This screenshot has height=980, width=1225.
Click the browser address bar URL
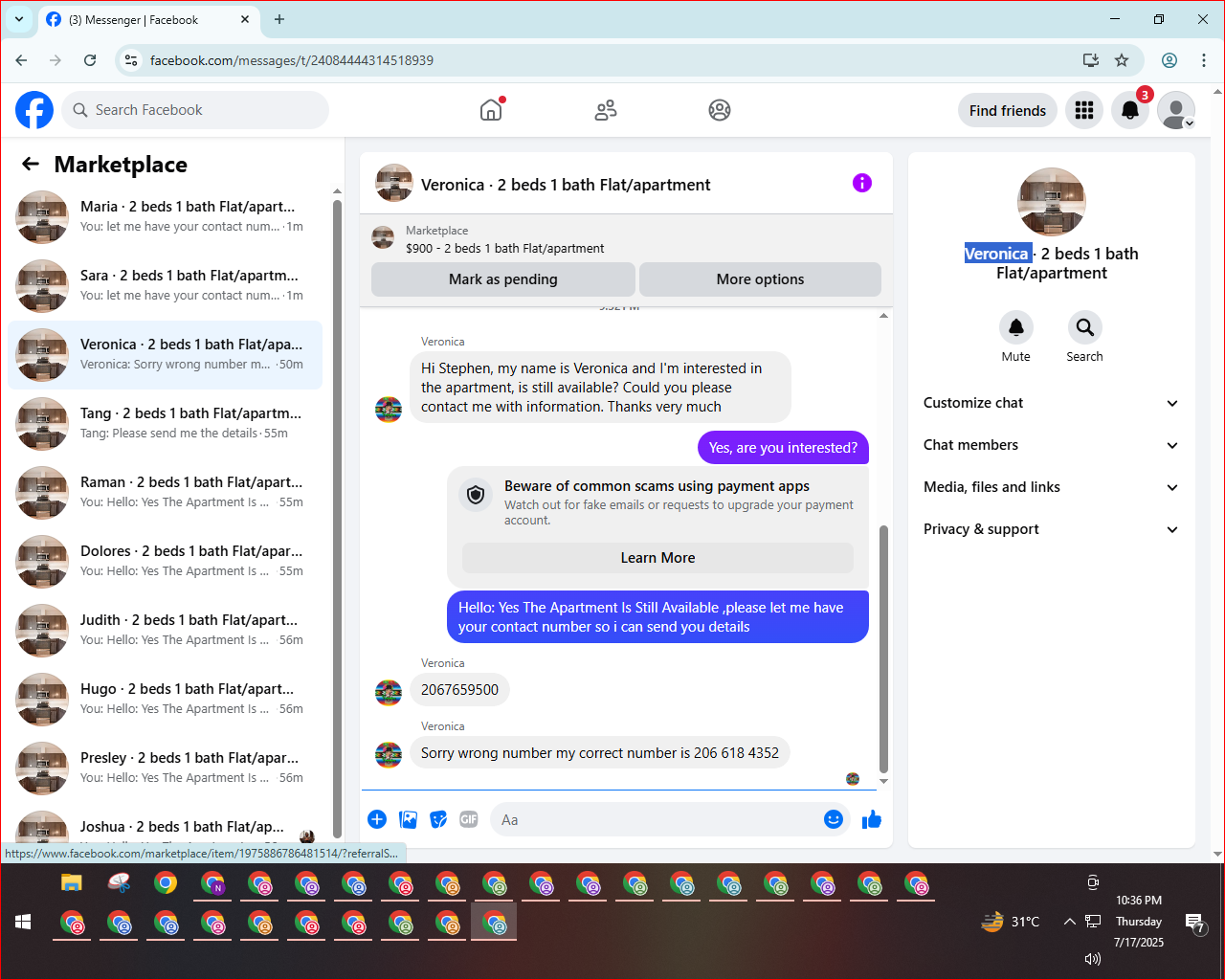click(292, 60)
